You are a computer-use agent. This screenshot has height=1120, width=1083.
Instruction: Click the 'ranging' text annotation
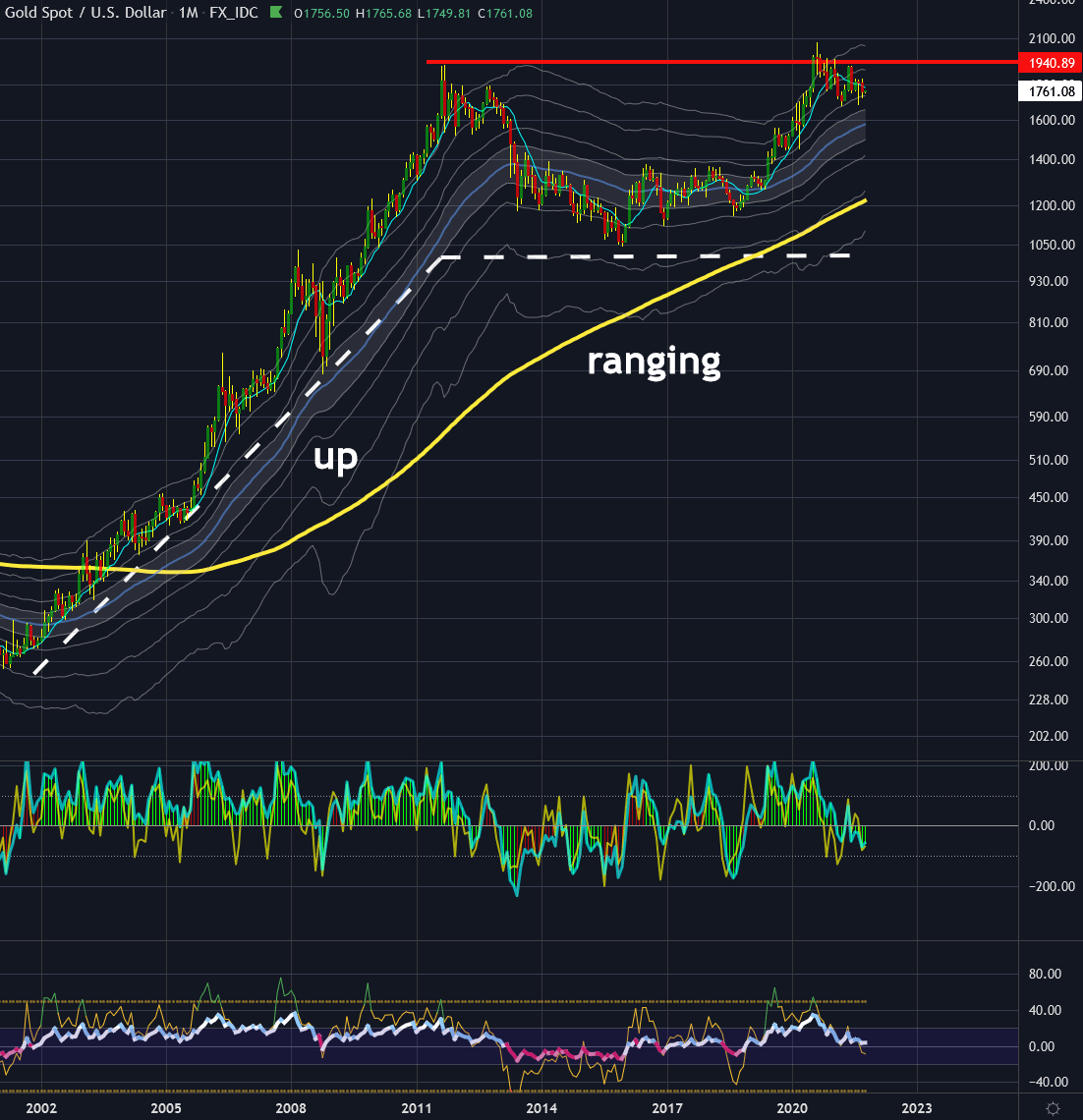(x=653, y=363)
